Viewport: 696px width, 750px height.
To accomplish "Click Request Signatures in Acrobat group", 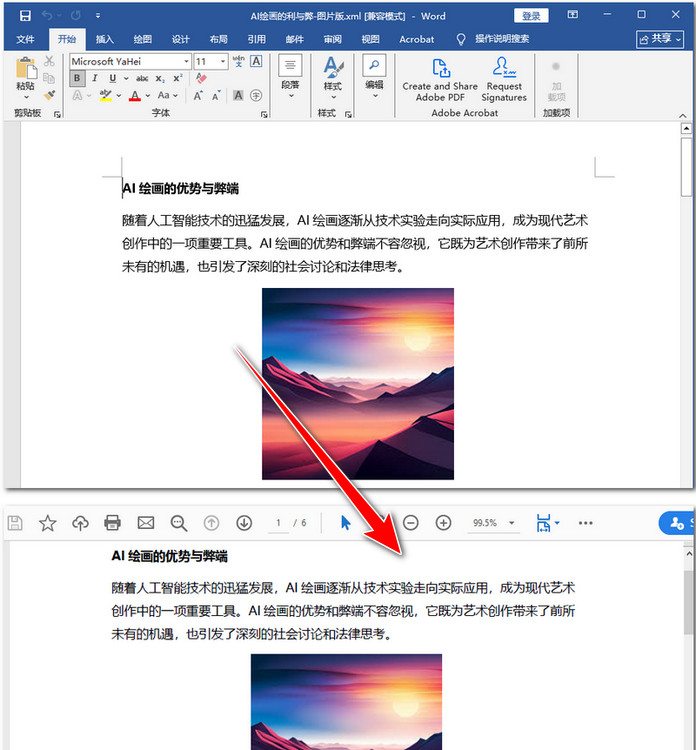I will pyautogui.click(x=504, y=80).
